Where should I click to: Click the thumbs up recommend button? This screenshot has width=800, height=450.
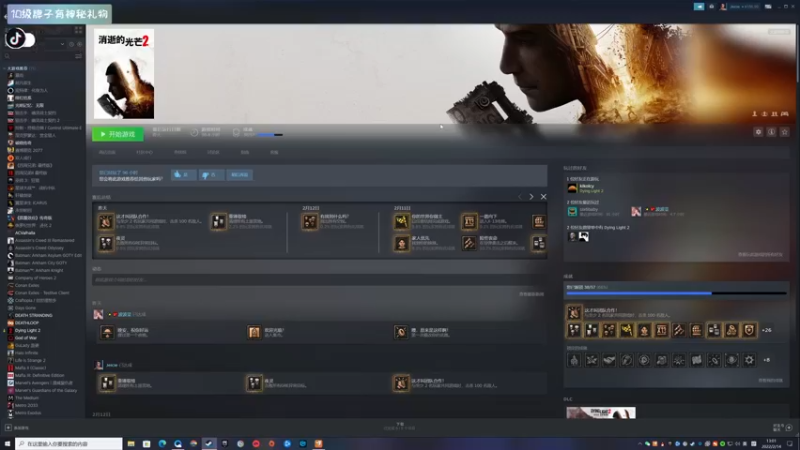(x=183, y=175)
